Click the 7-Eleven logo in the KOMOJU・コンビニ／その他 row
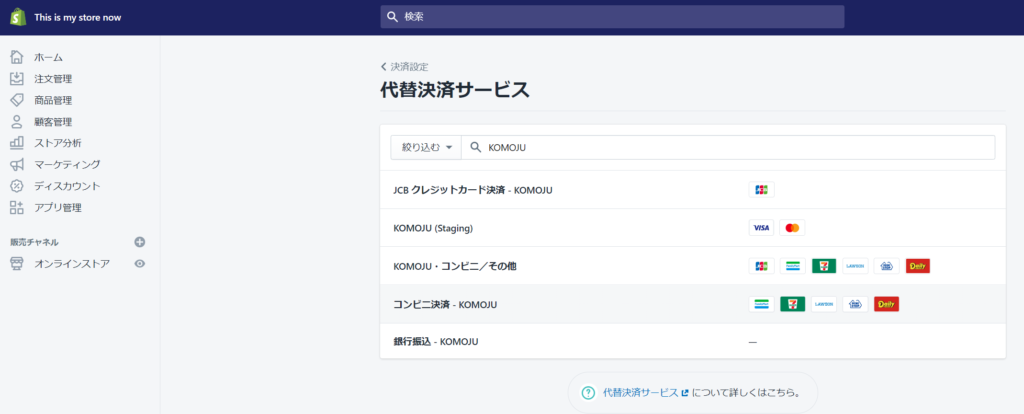The width and height of the screenshot is (1024, 414). (824, 266)
